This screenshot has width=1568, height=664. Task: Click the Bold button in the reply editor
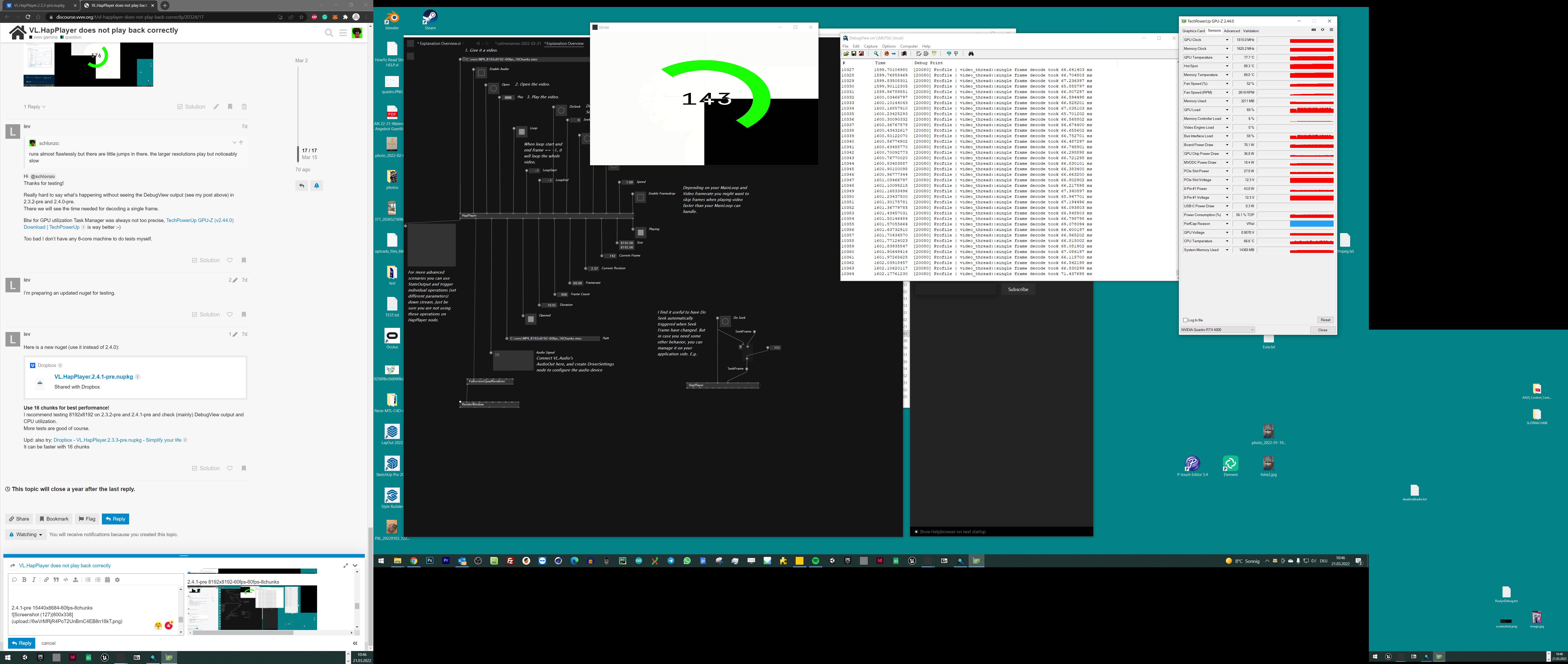click(24, 580)
